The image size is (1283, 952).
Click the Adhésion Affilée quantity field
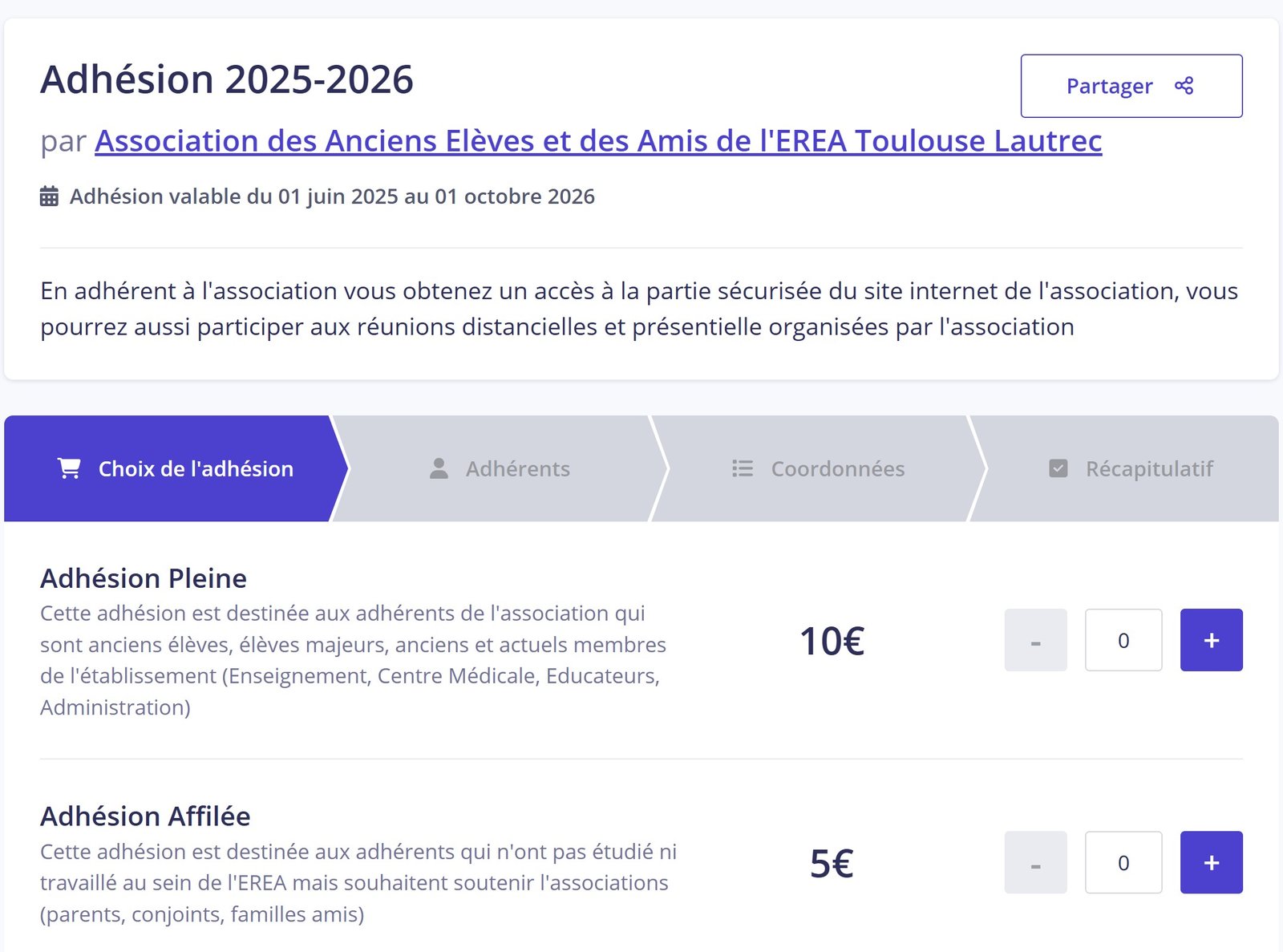point(1123,862)
